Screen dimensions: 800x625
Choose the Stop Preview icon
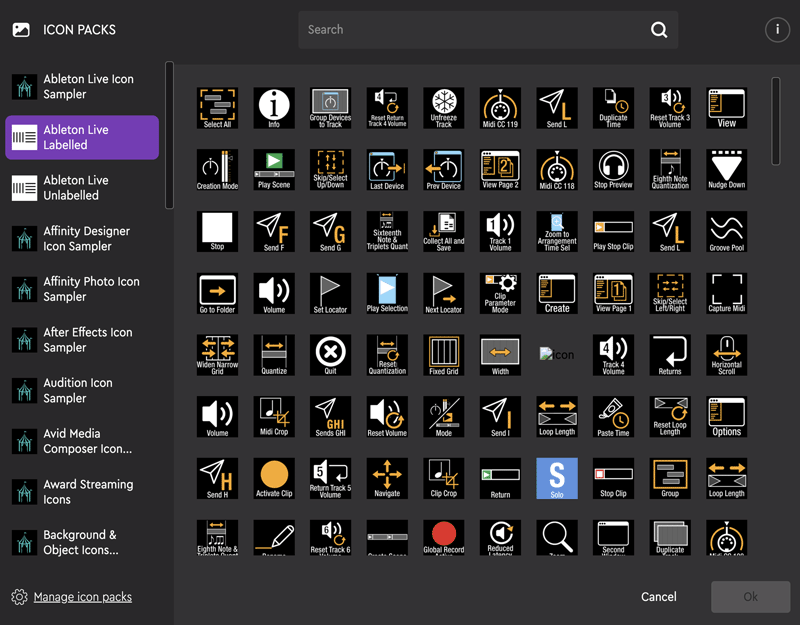click(613, 169)
